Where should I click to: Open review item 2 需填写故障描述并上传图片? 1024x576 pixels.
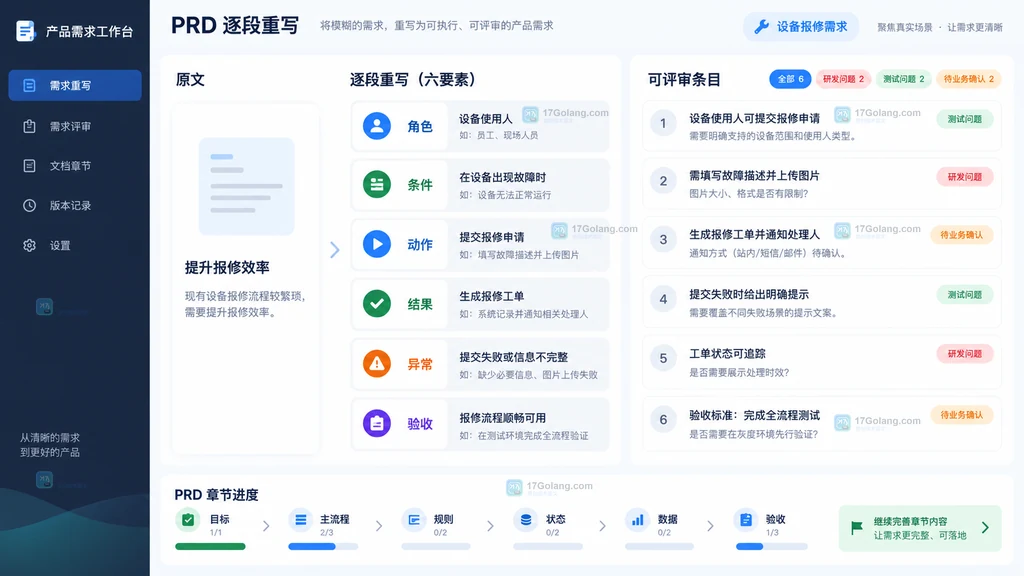tap(822, 184)
